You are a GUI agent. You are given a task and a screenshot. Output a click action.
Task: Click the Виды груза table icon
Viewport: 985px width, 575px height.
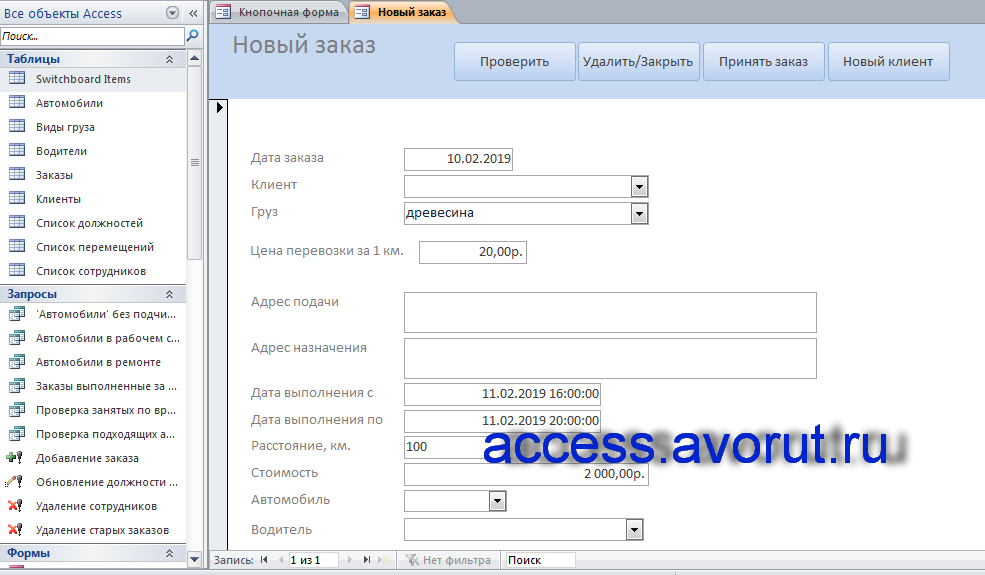(x=17, y=126)
